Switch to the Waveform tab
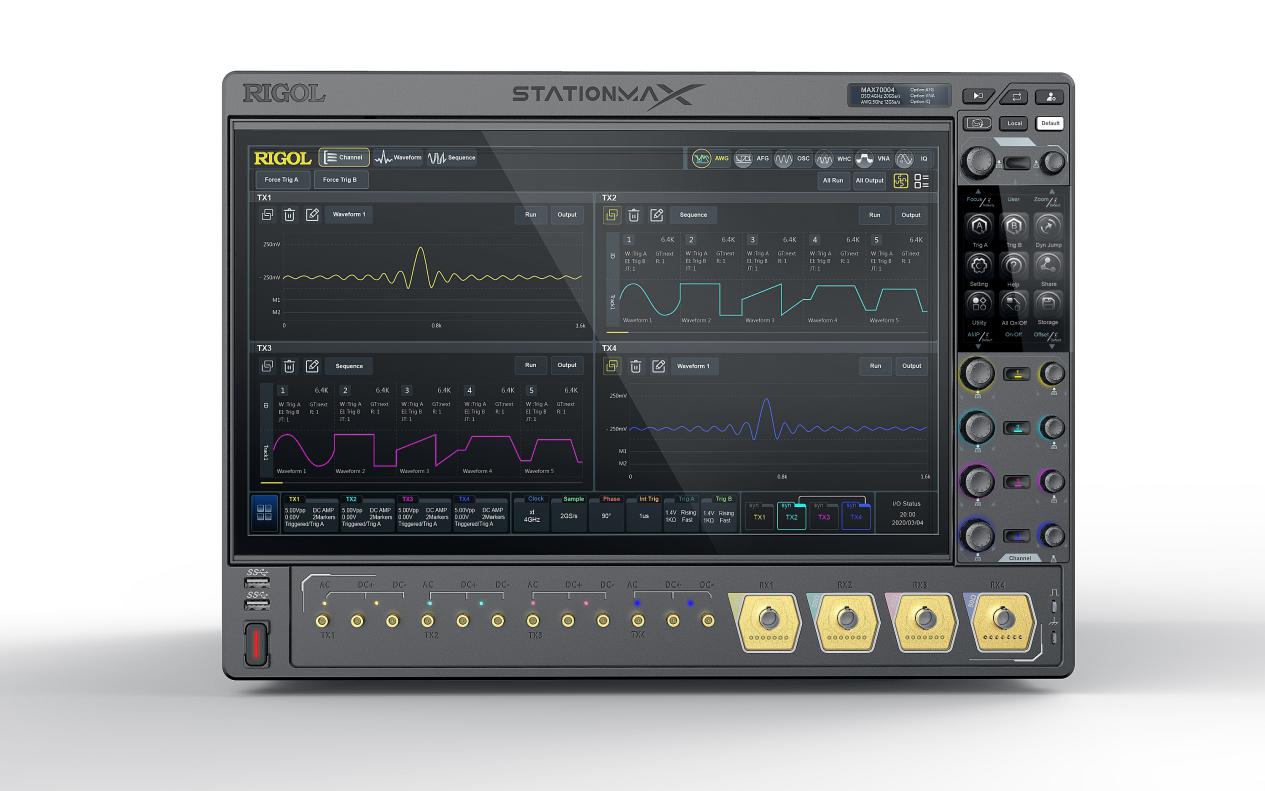 point(398,158)
